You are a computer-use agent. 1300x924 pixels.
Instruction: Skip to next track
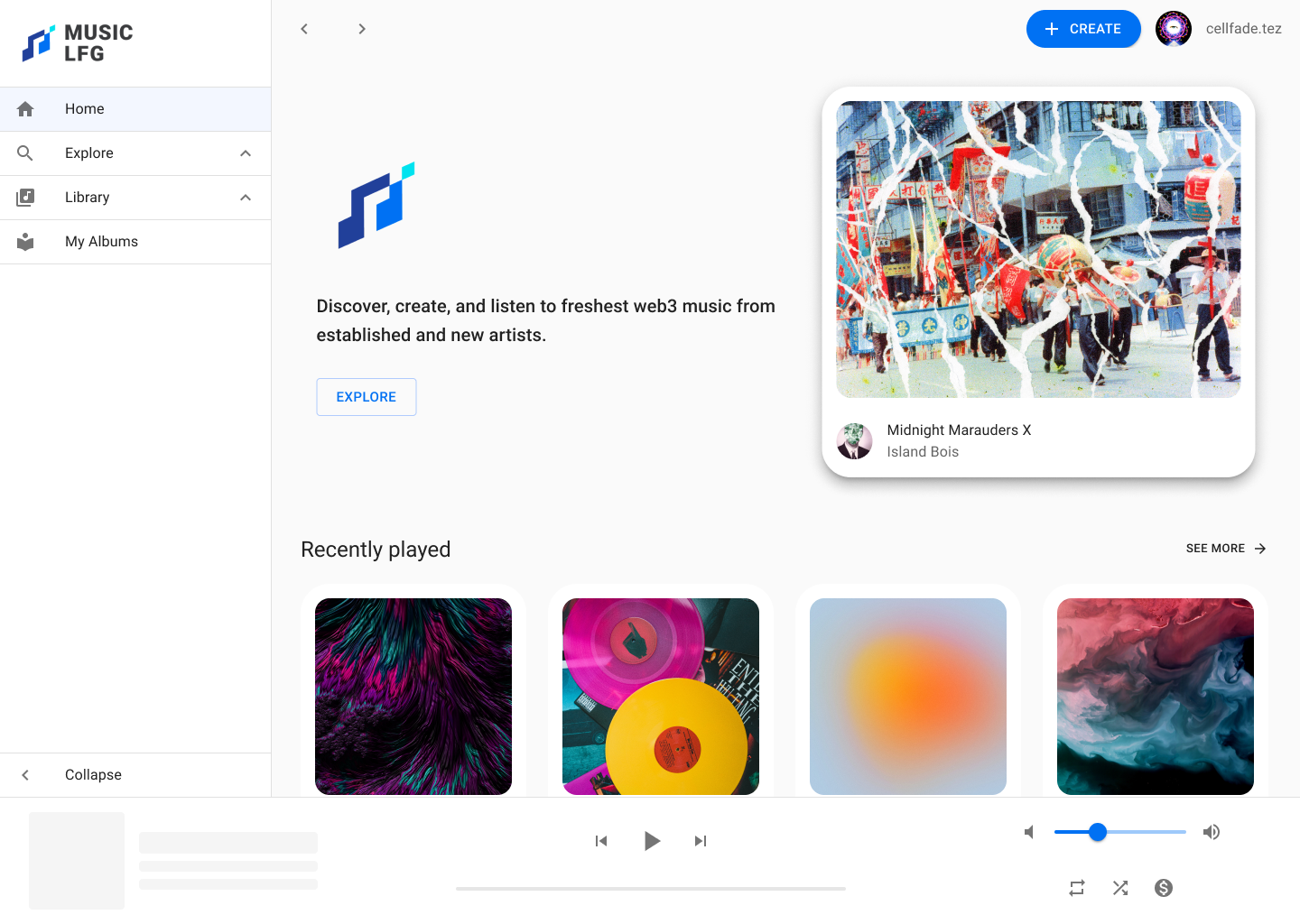click(x=701, y=841)
